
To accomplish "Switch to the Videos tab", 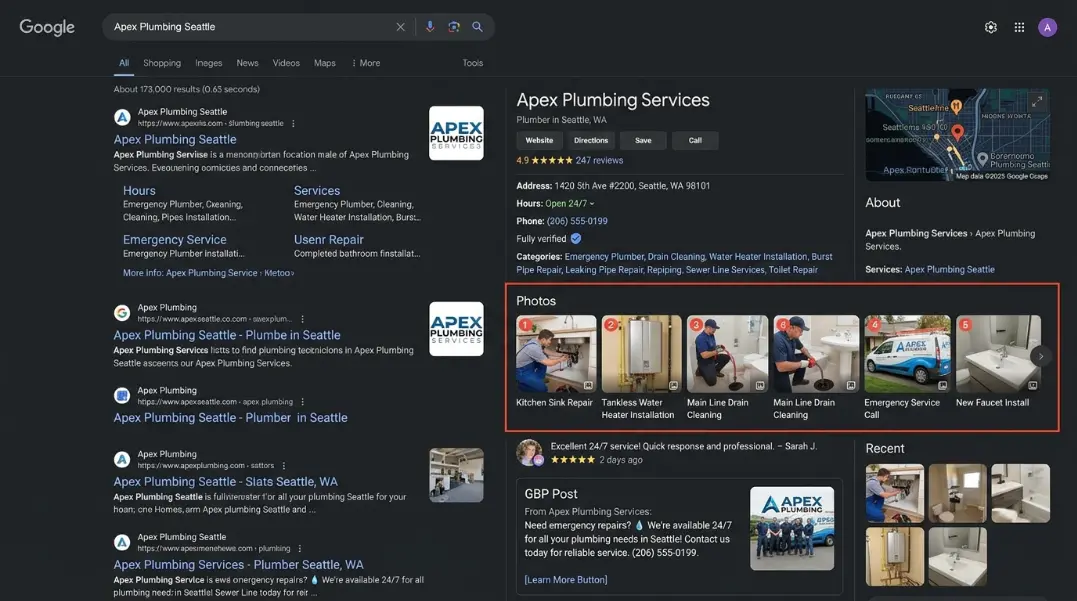I will [x=286, y=63].
